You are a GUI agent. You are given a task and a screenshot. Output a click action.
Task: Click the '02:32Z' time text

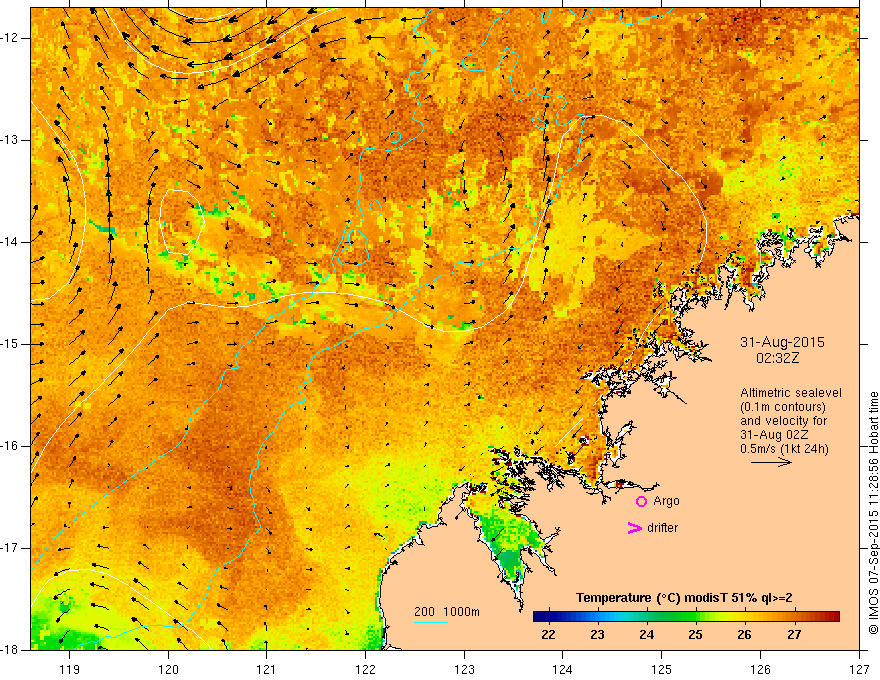click(x=777, y=358)
